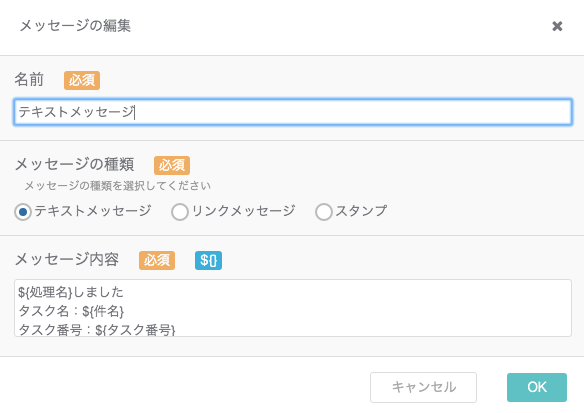
Task: Place cursor on the タスク番号 line
Action: (97, 330)
